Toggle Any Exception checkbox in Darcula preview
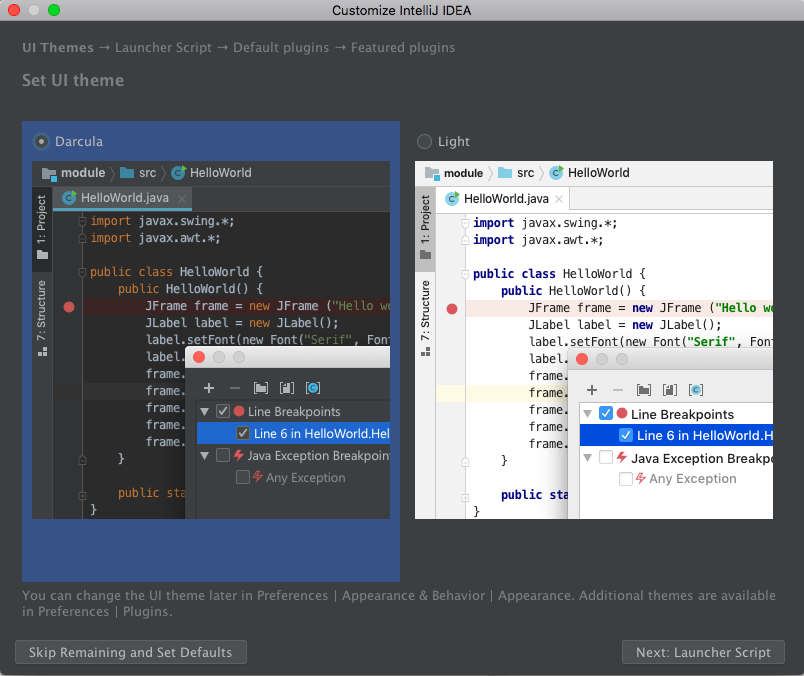 pyautogui.click(x=243, y=478)
